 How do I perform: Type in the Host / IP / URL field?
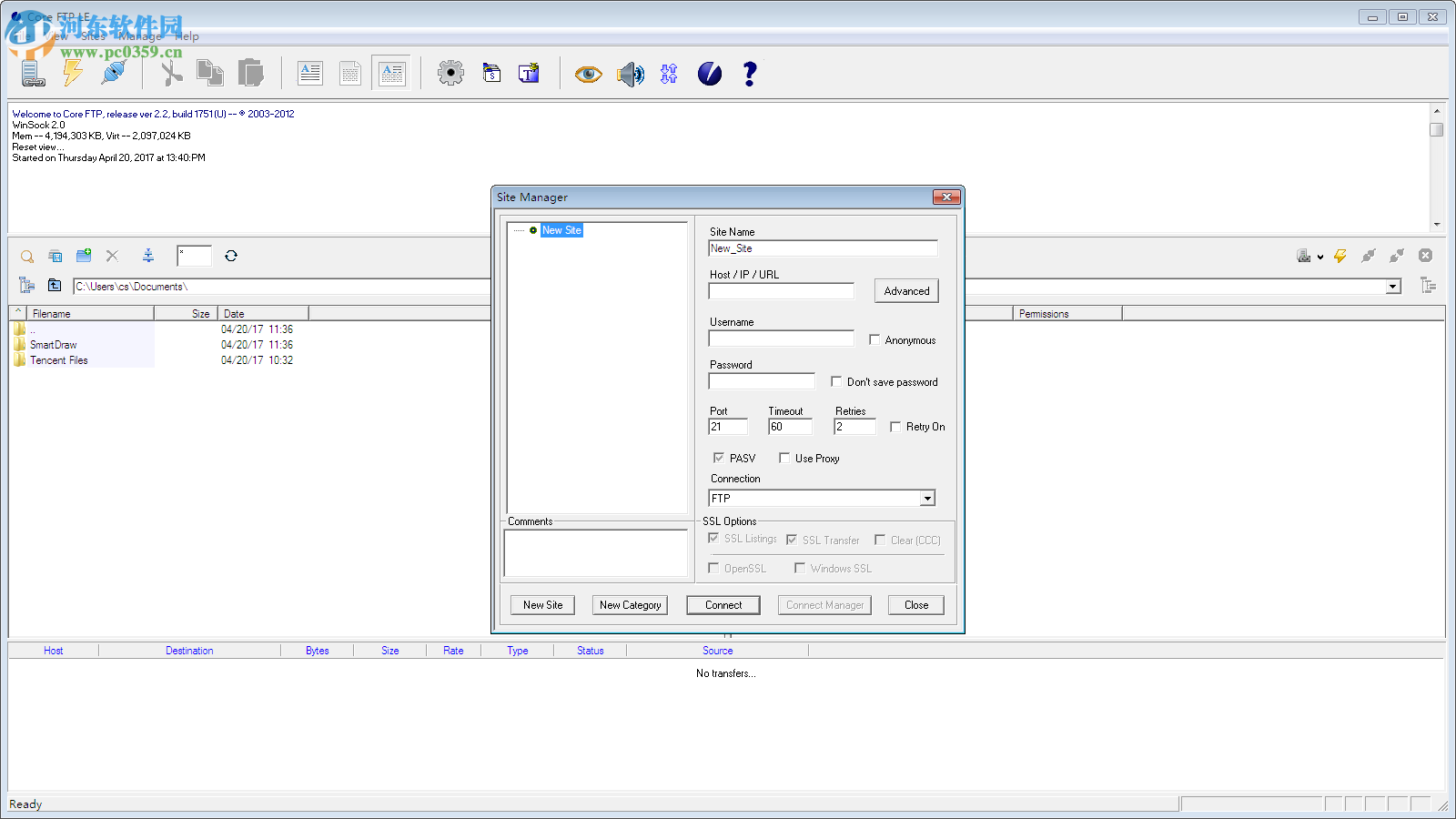coord(781,290)
